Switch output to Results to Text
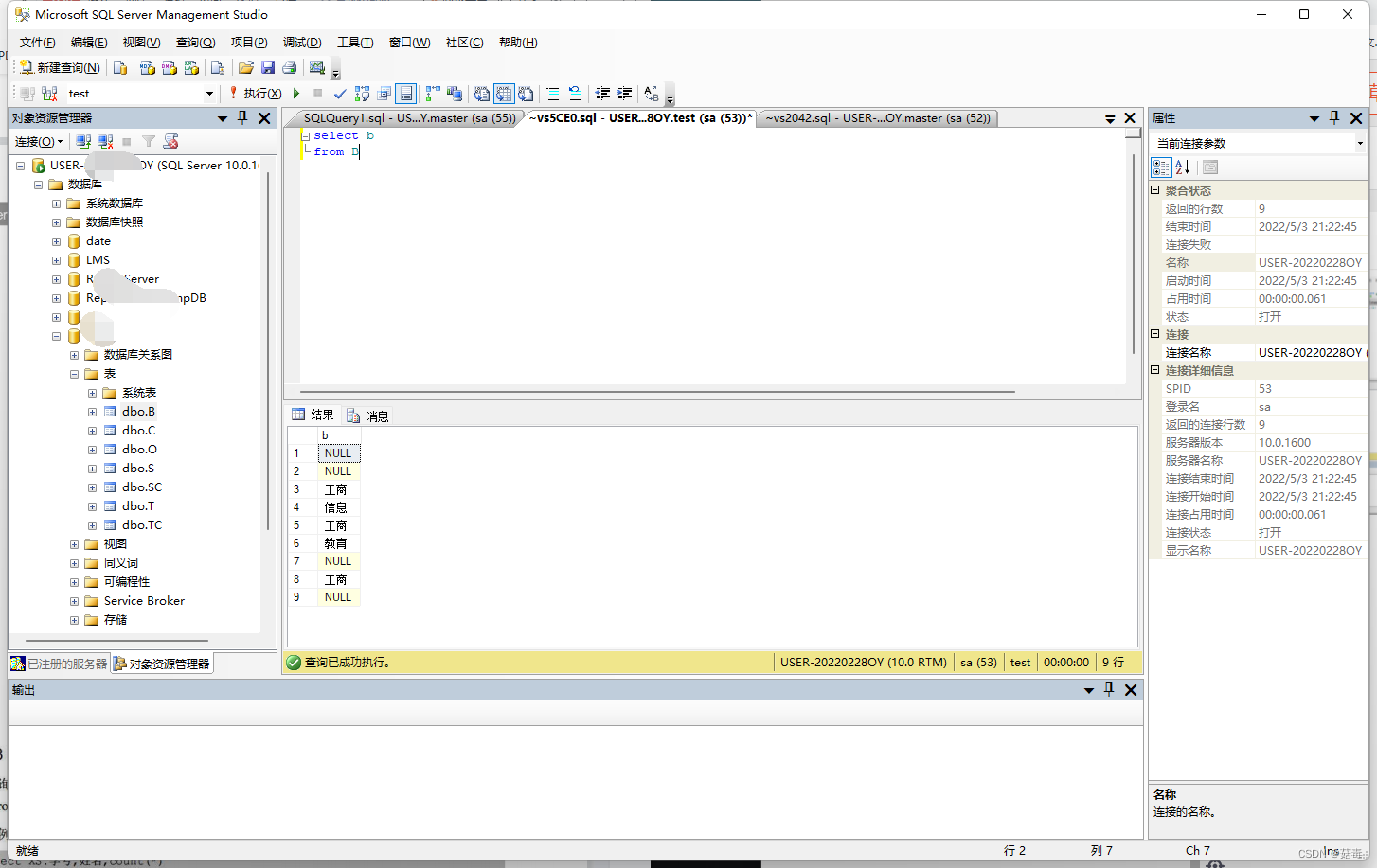Viewport: 1377px width, 868px height. pos(482,94)
